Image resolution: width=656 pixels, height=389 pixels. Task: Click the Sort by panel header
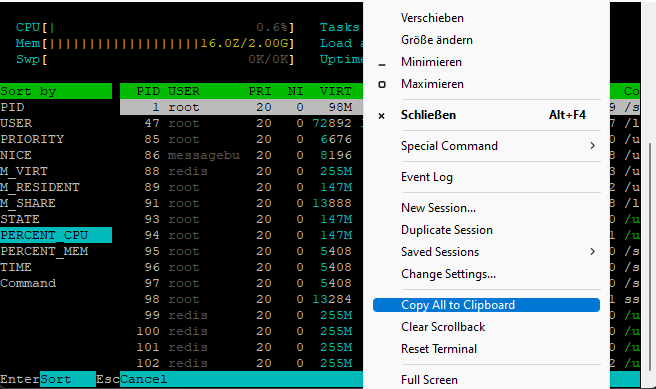click(56, 91)
